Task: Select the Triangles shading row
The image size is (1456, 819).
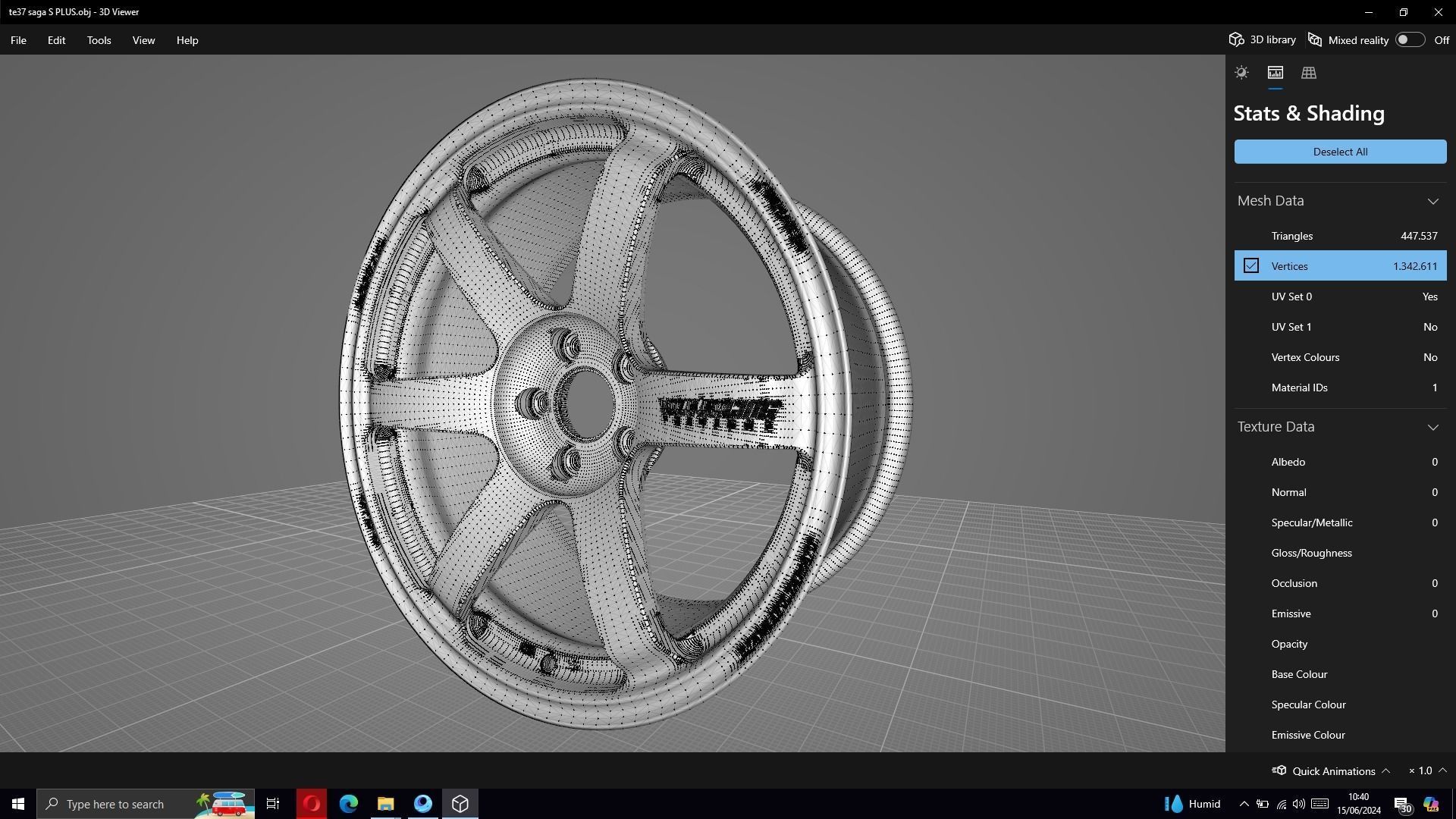Action: point(1340,236)
